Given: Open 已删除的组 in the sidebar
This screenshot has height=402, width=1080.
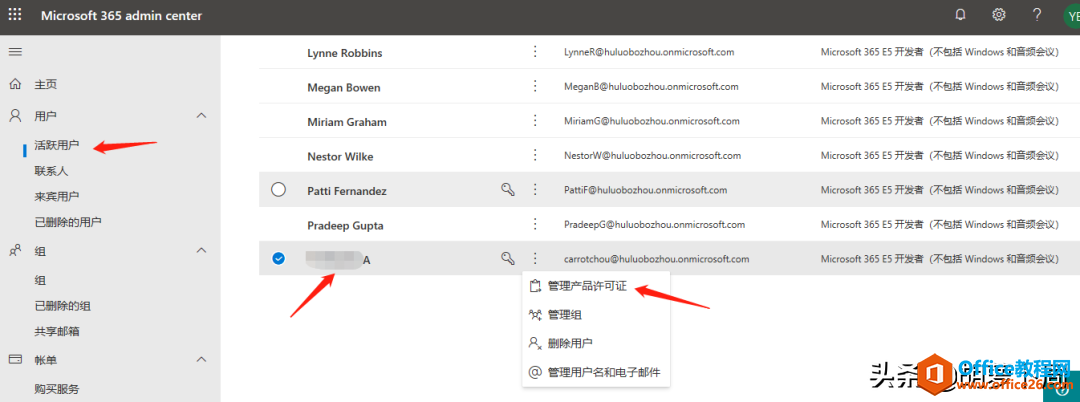Looking at the screenshot, I should (62, 306).
